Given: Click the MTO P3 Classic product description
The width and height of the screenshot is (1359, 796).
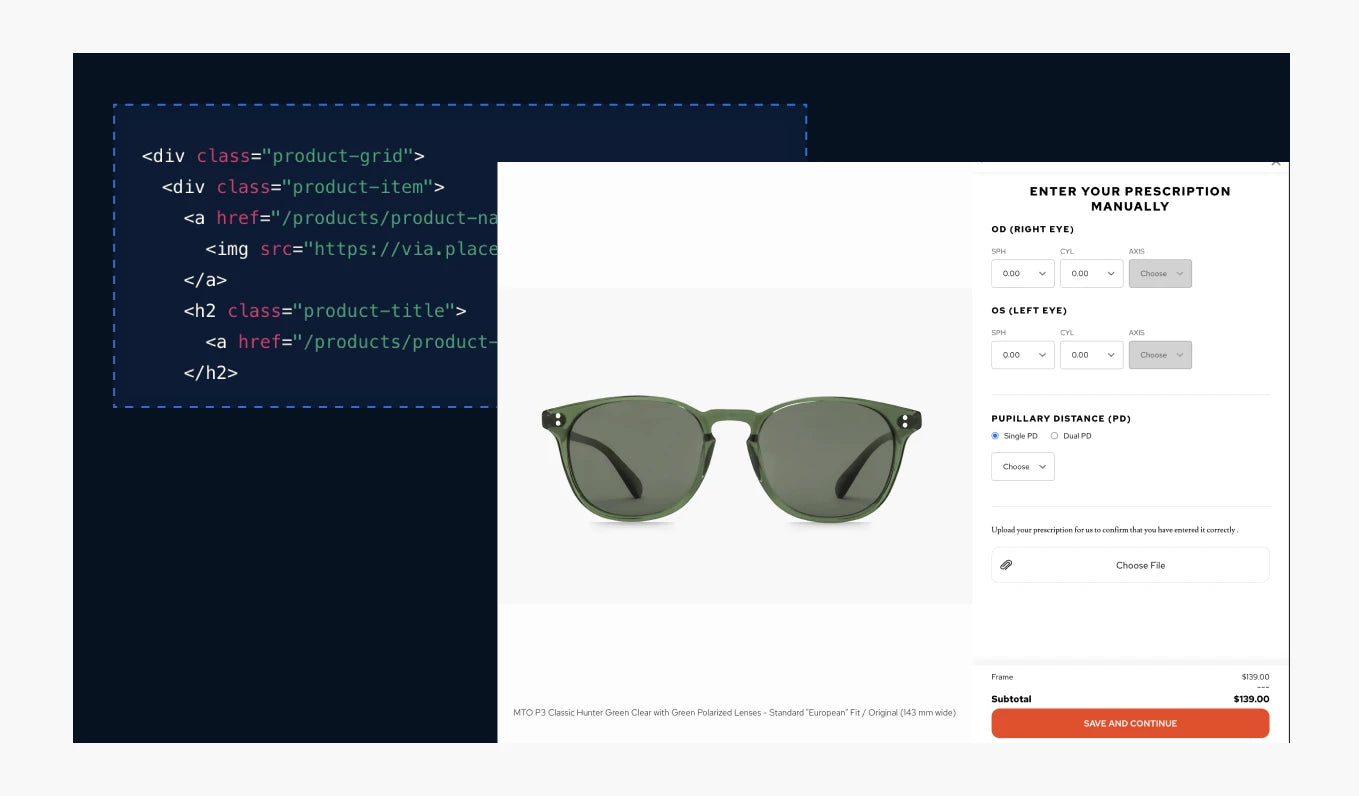Looking at the screenshot, I should [734, 713].
